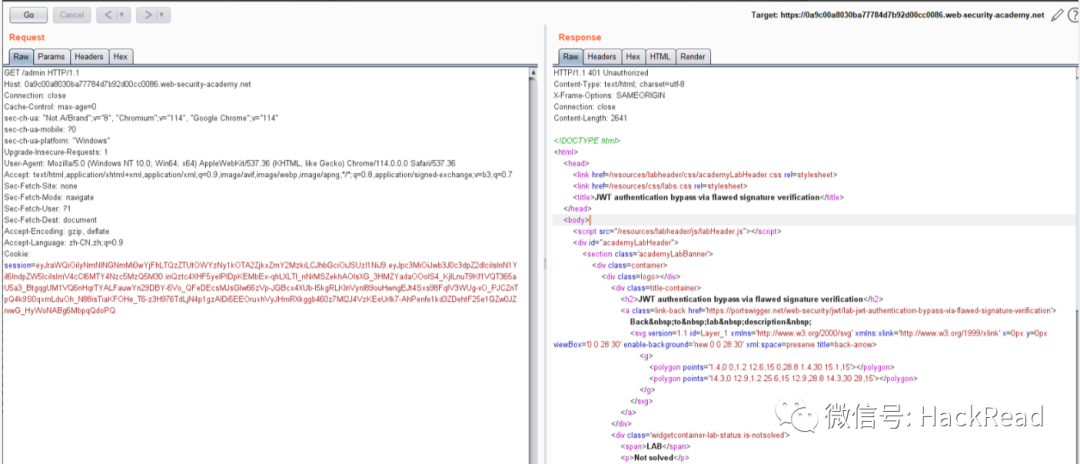
Task: Click the 'X-Frame-Options: SAMEORIGIN' line
Action: click(612, 95)
